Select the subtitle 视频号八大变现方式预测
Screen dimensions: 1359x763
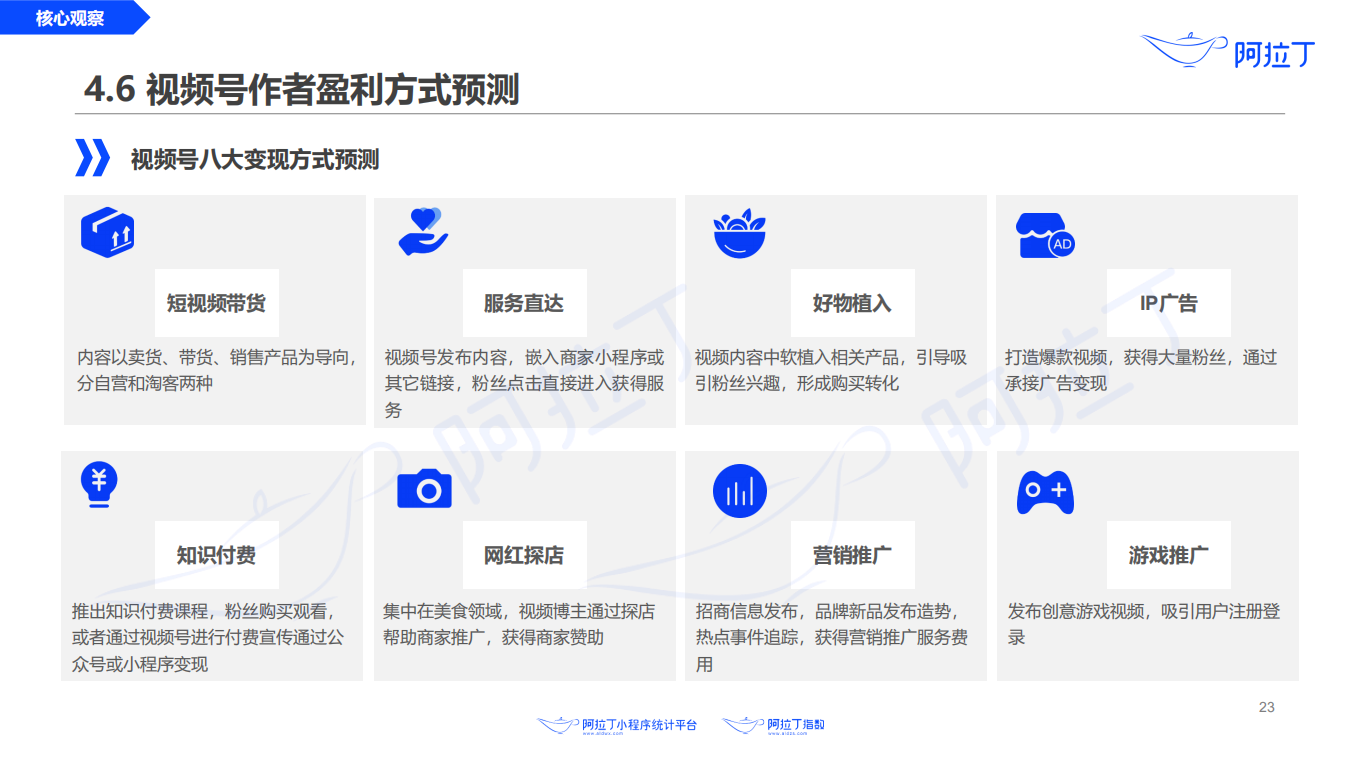(x=255, y=159)
